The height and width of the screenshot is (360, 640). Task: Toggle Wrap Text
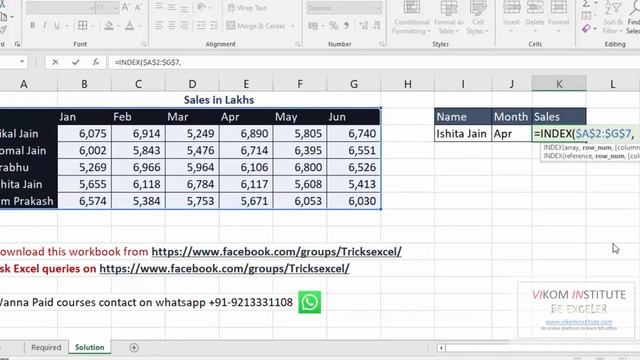coord(247,8)
